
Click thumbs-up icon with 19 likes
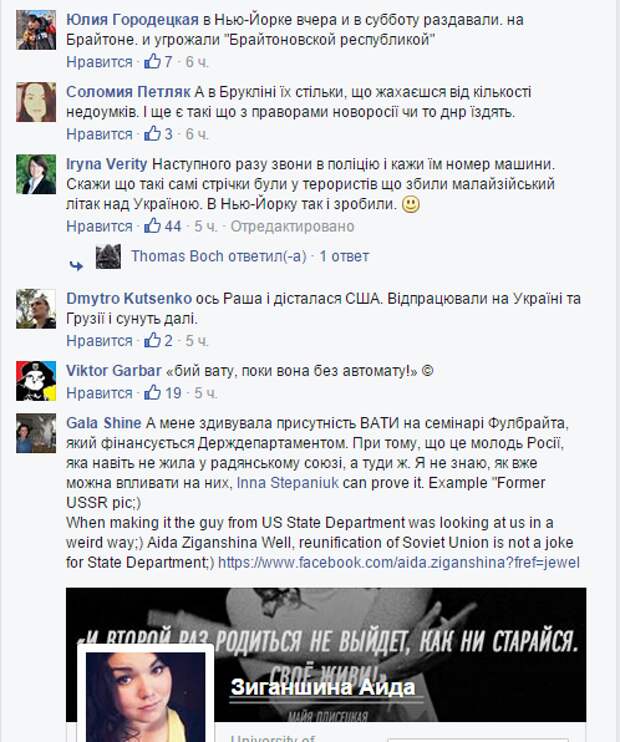[152, 392]
